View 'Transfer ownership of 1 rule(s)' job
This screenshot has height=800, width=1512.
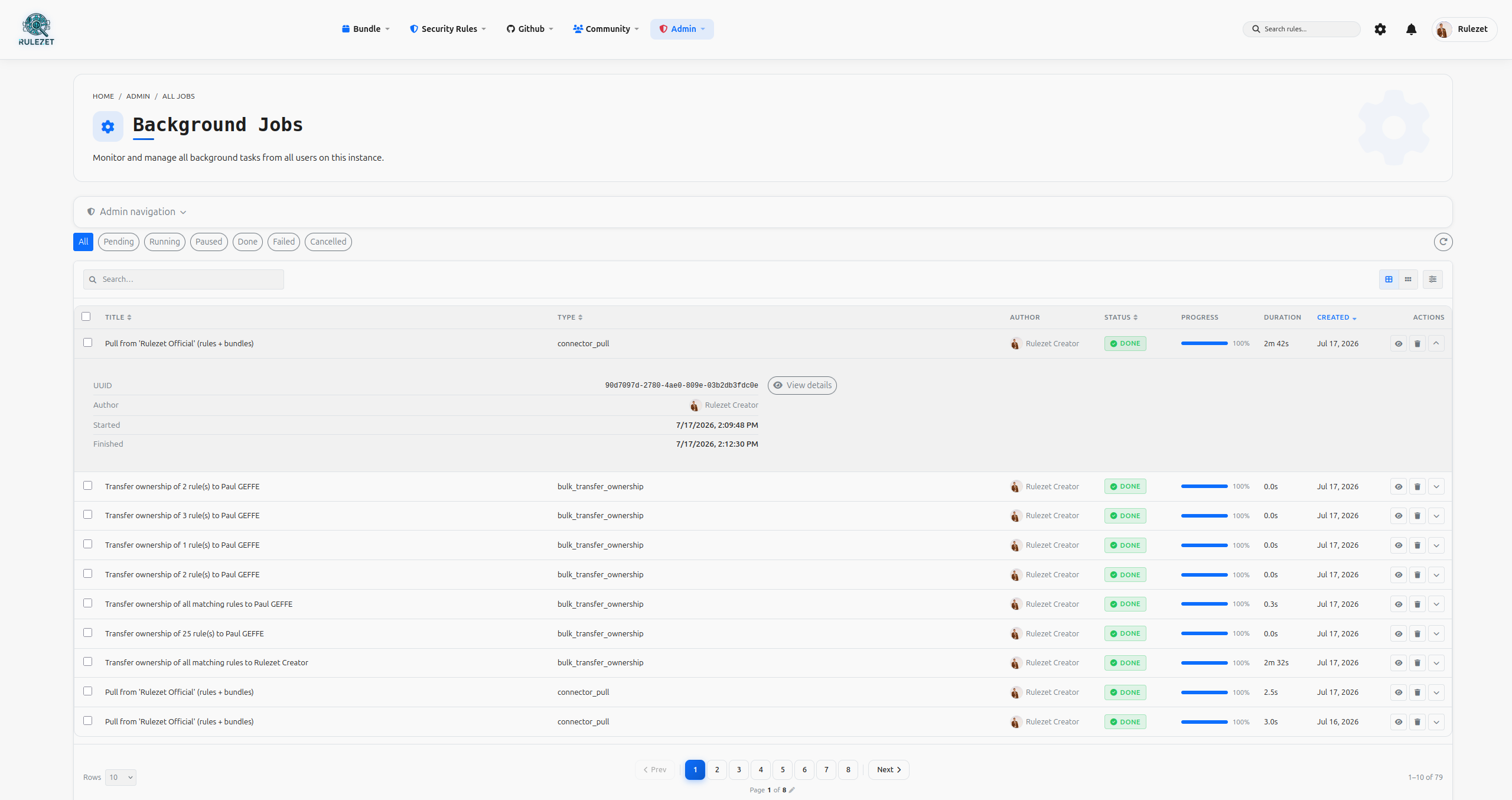click(1398, 545)
